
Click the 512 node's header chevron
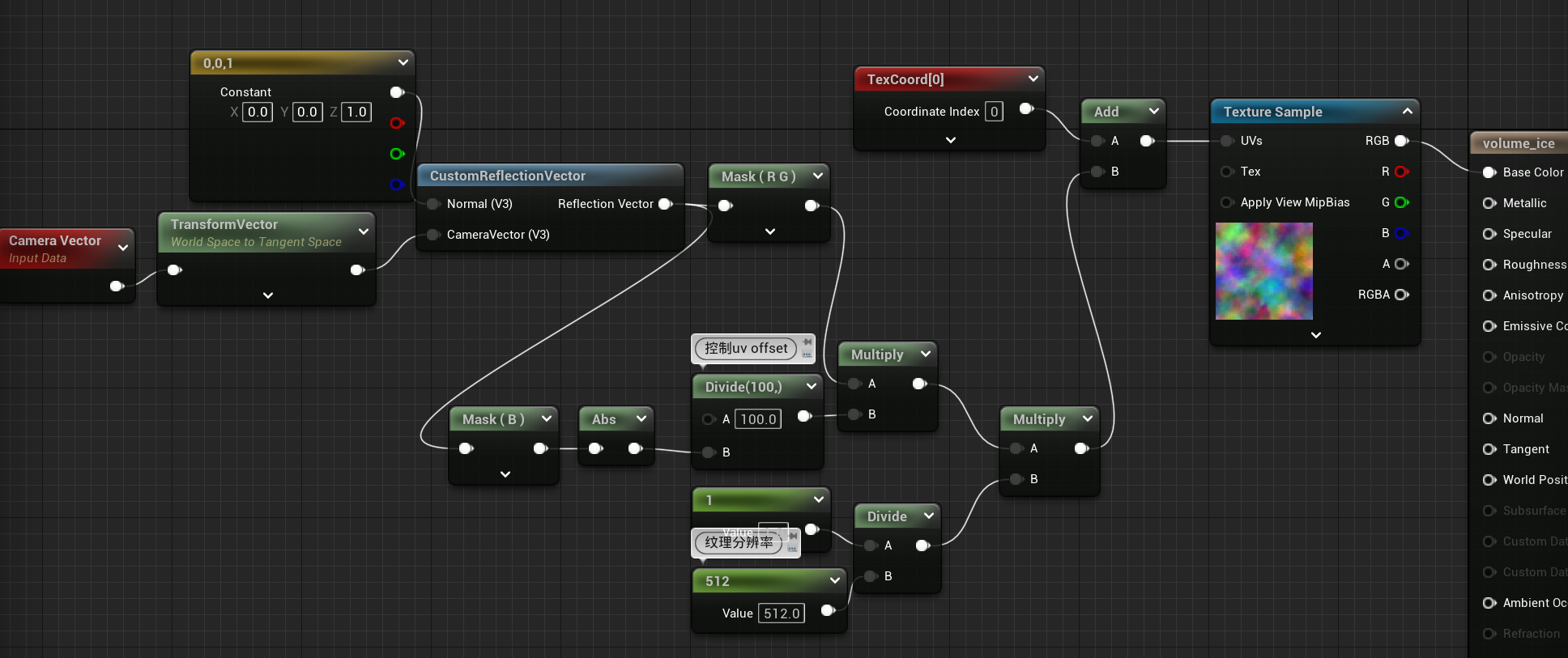tap(835, 580)
